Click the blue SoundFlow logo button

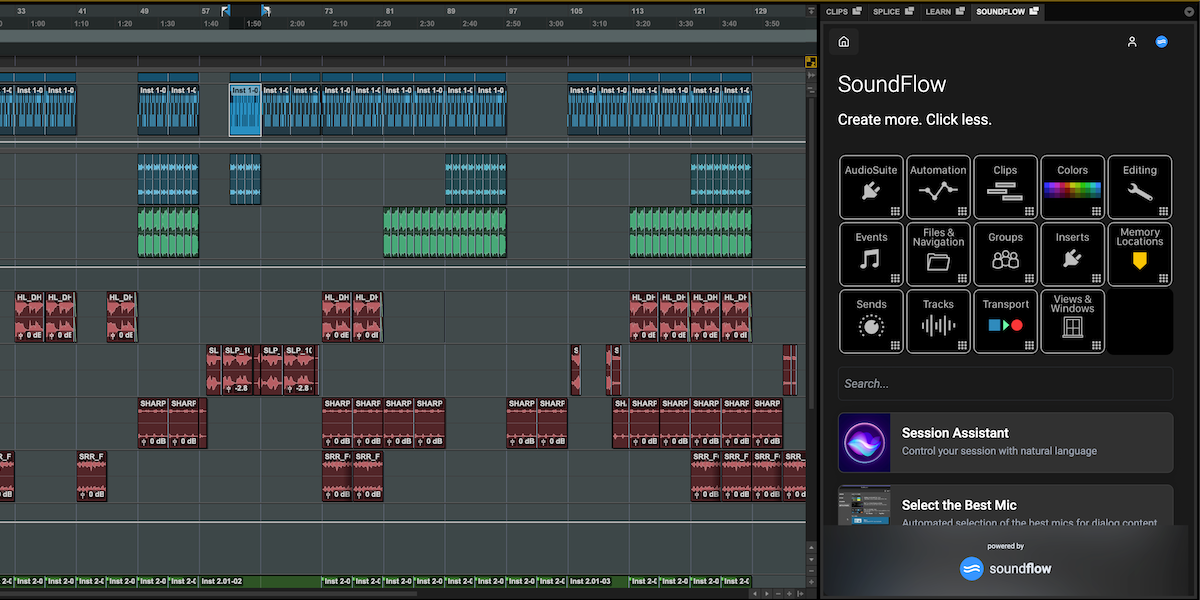pyautogui.click(x=1161, y=41)
